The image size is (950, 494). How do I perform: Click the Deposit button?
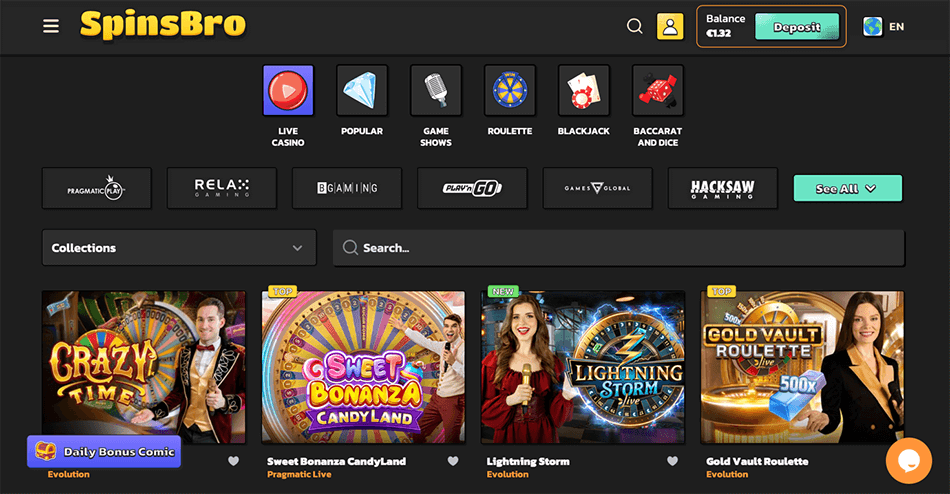coord(796,27)
